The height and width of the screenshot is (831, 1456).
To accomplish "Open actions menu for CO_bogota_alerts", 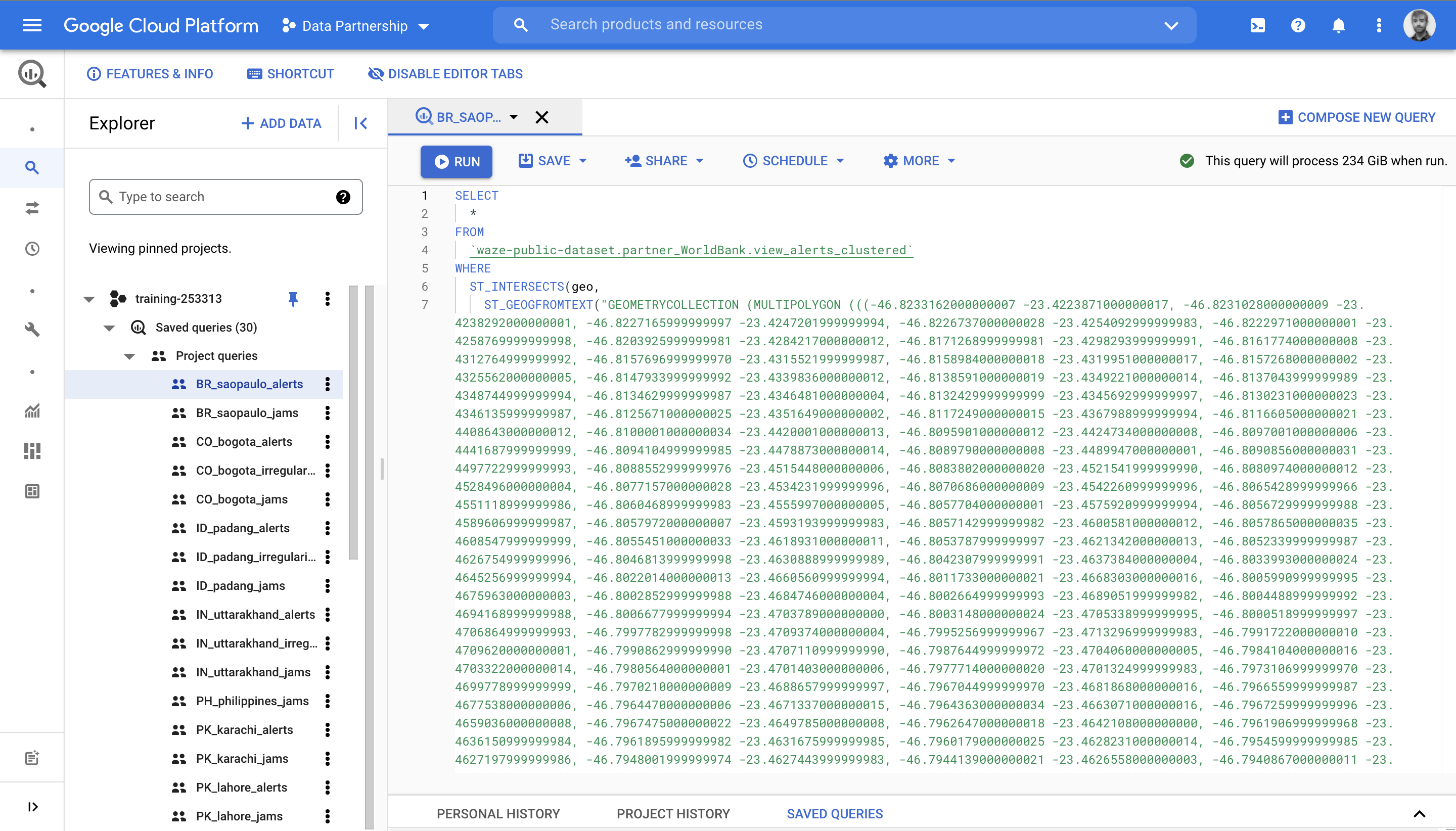I will (x=328, y=442).
